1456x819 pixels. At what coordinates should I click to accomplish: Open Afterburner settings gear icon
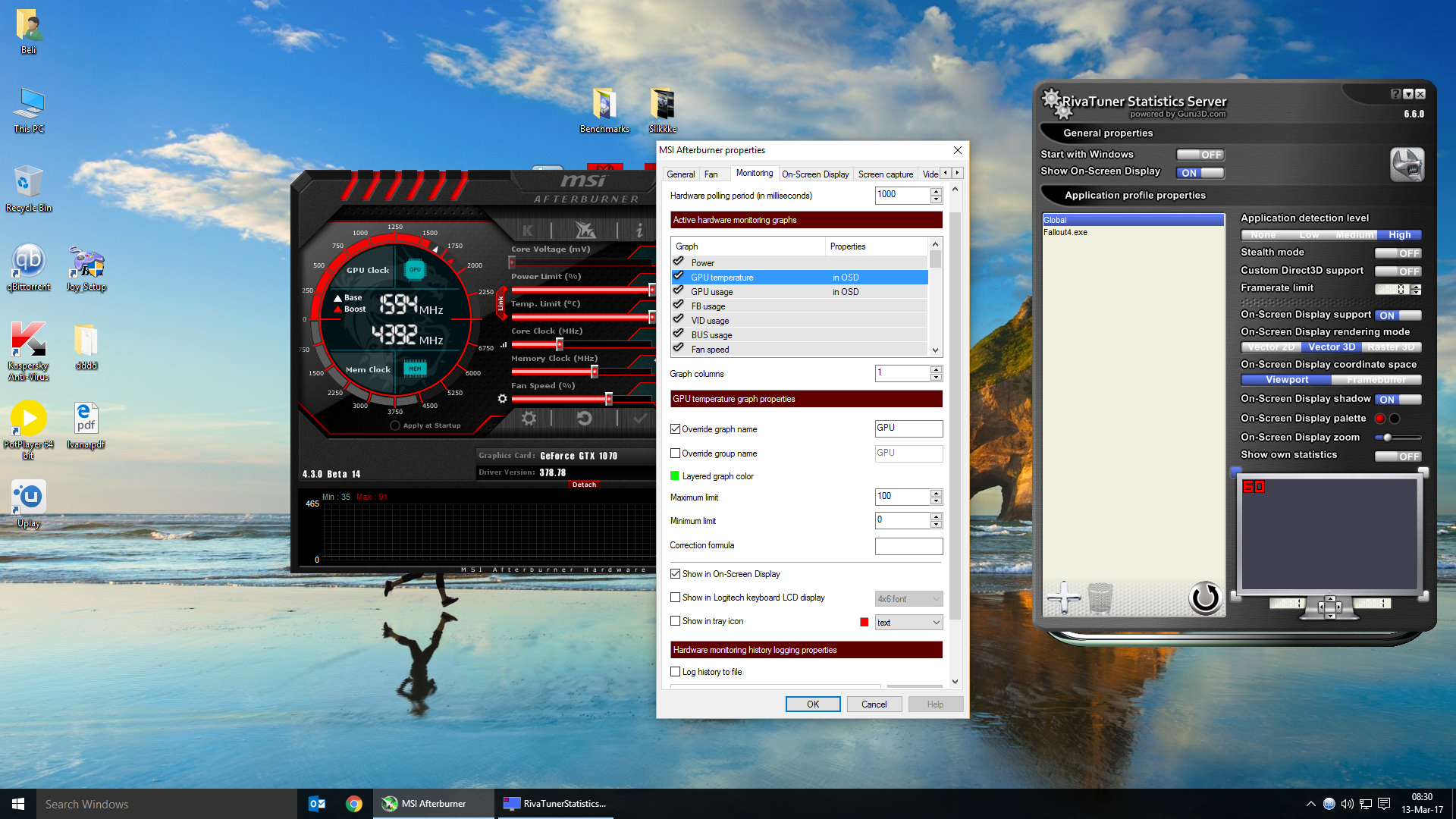pos(529,418)
